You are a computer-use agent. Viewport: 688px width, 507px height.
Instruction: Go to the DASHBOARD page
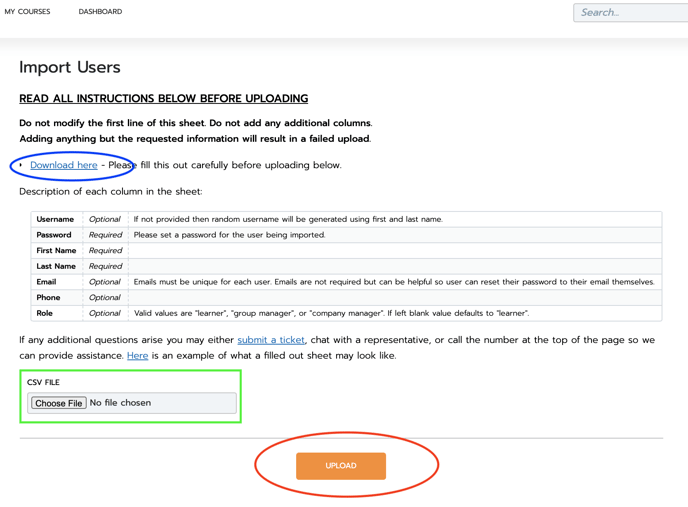click(100, 11)
